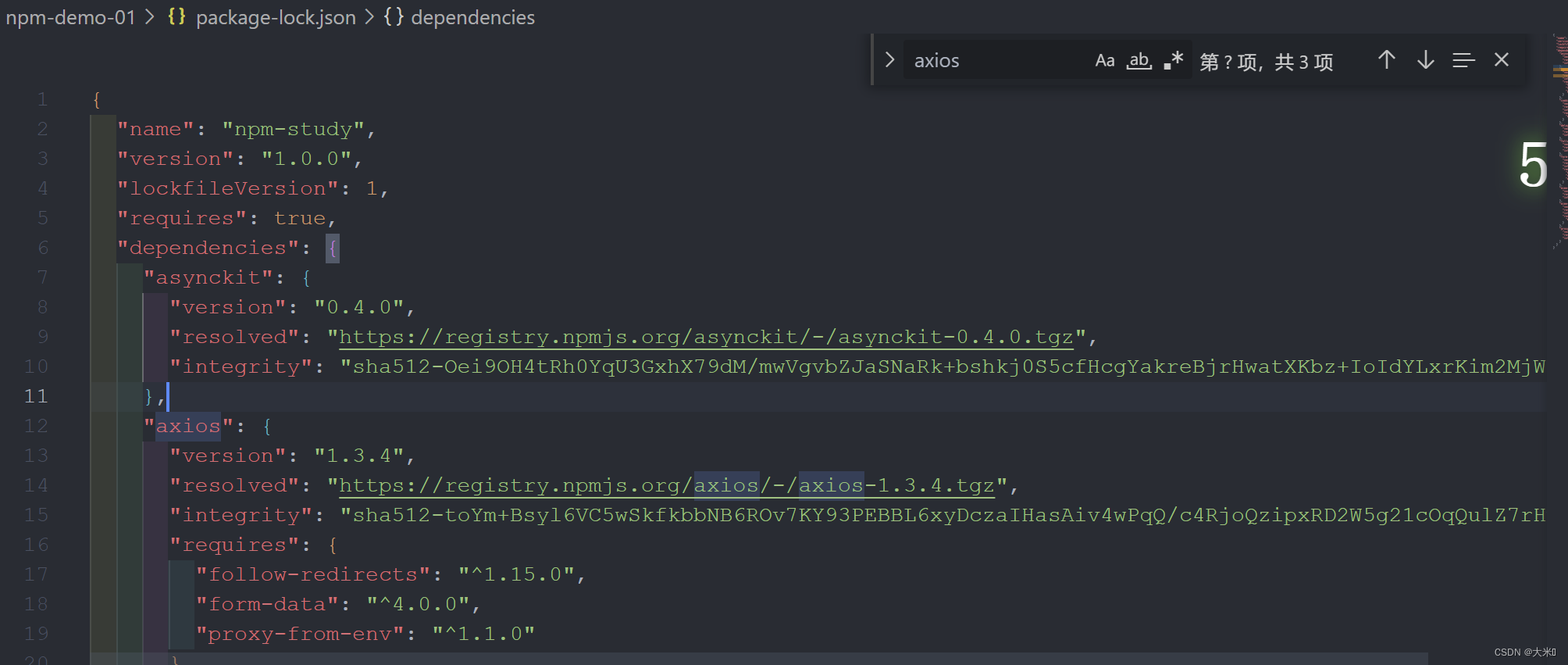
Task: Click axios "integrity" key on line 15
Action: [x=241, y=515]
